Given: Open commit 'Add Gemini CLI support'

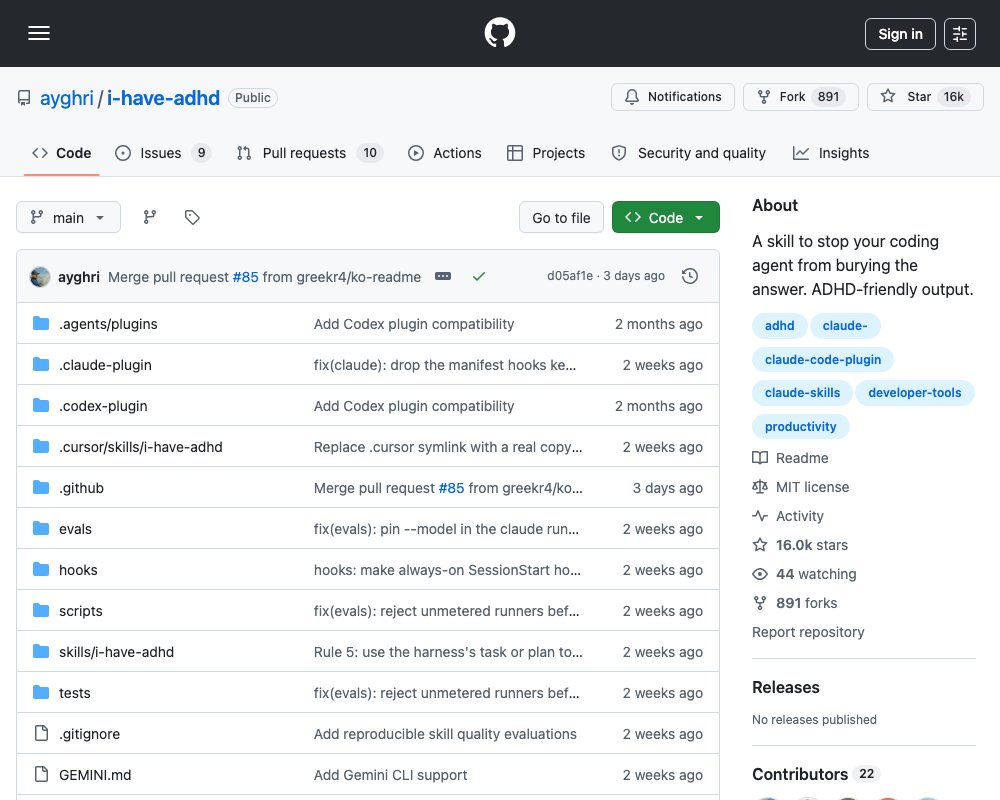Looking at the screenshot, I should [x=390, y=775].
